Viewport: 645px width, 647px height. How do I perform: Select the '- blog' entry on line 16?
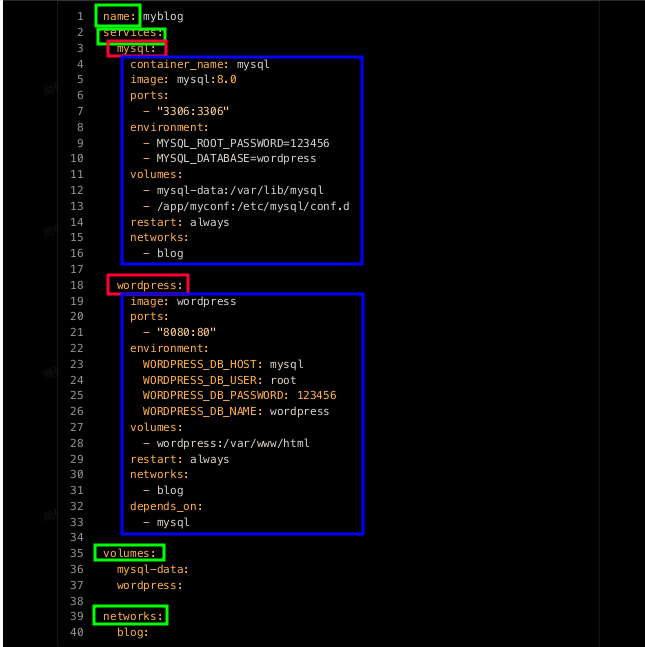(x=163, y=253)
